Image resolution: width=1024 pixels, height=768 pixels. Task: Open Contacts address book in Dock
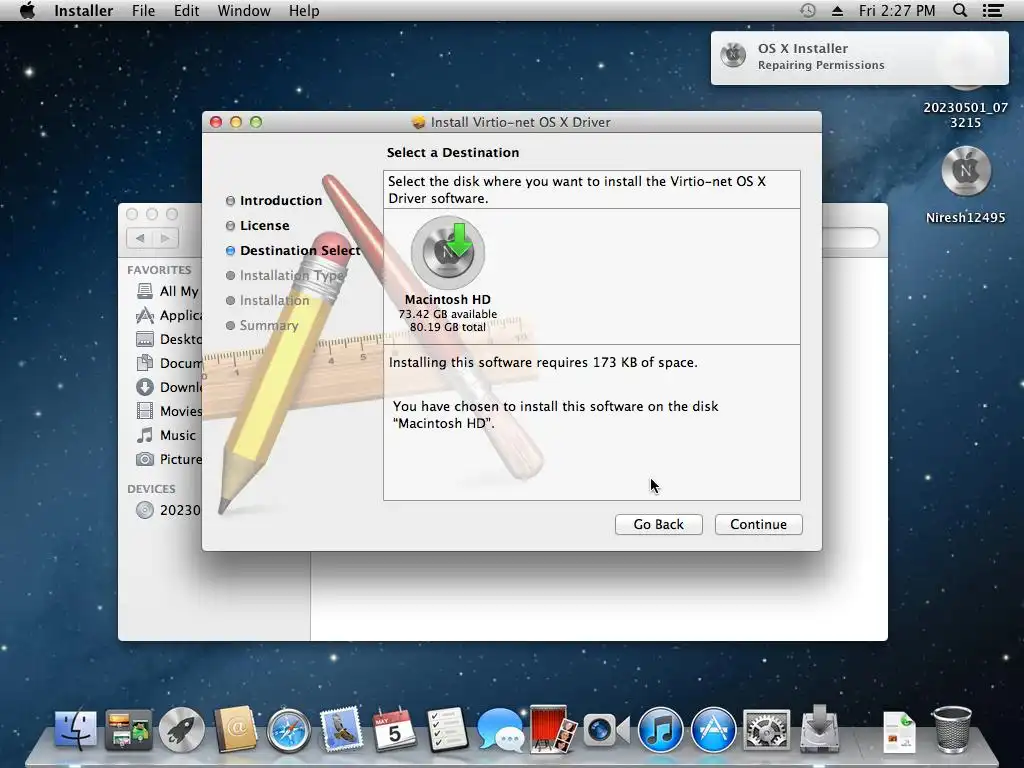[235, 729]
